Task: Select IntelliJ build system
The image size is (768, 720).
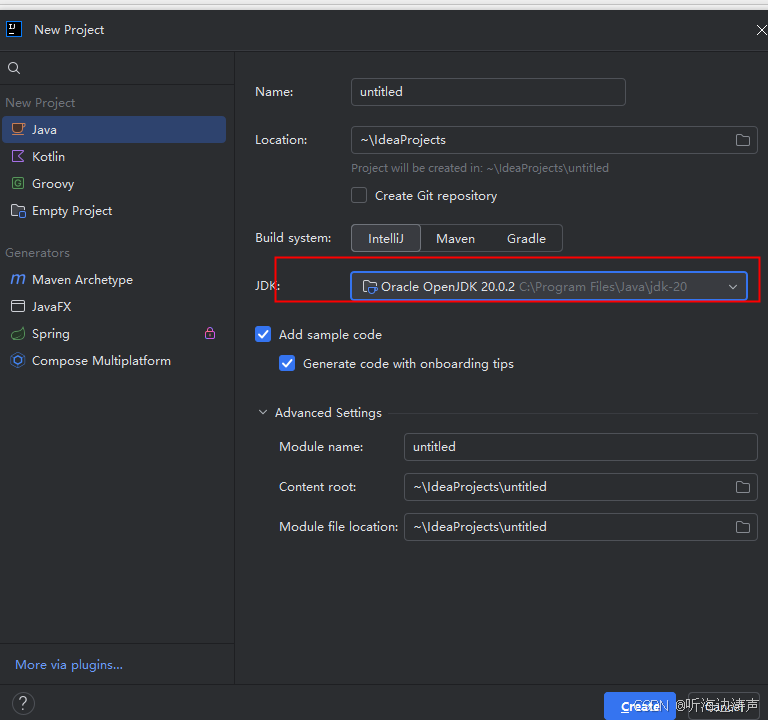Action: (x=386, y=239)
